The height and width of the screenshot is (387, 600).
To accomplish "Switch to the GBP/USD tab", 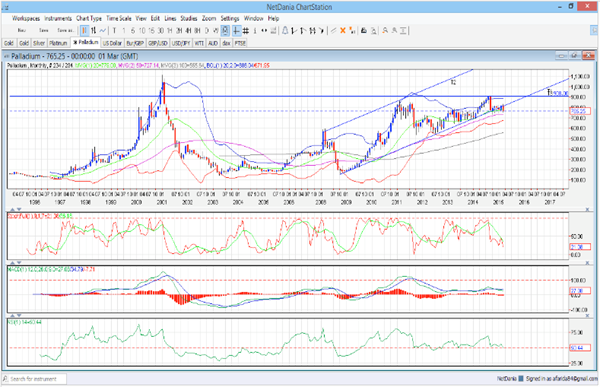I will point(158,43).
